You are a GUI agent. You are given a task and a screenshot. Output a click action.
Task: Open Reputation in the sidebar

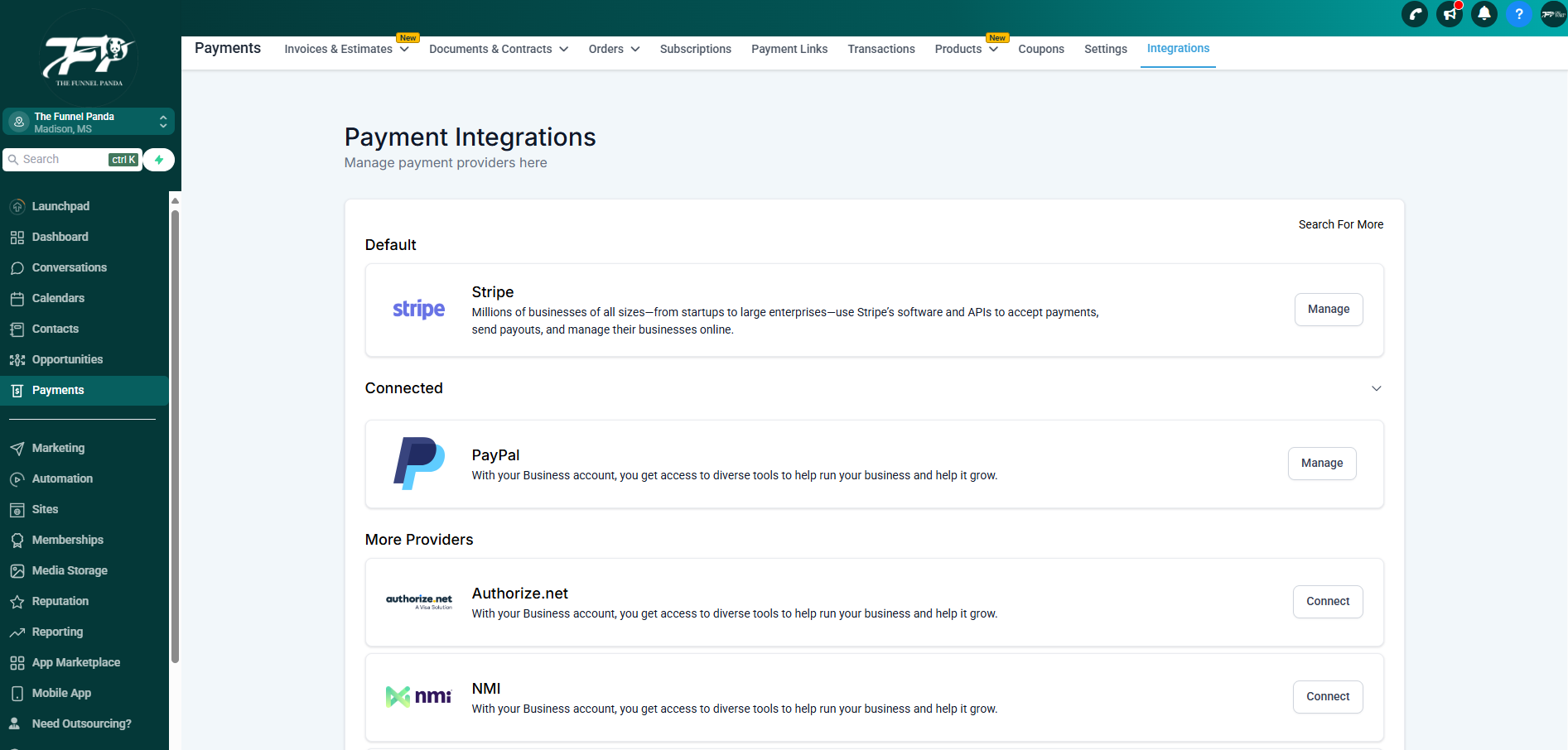pyautogui.click(x=60, y=601)
